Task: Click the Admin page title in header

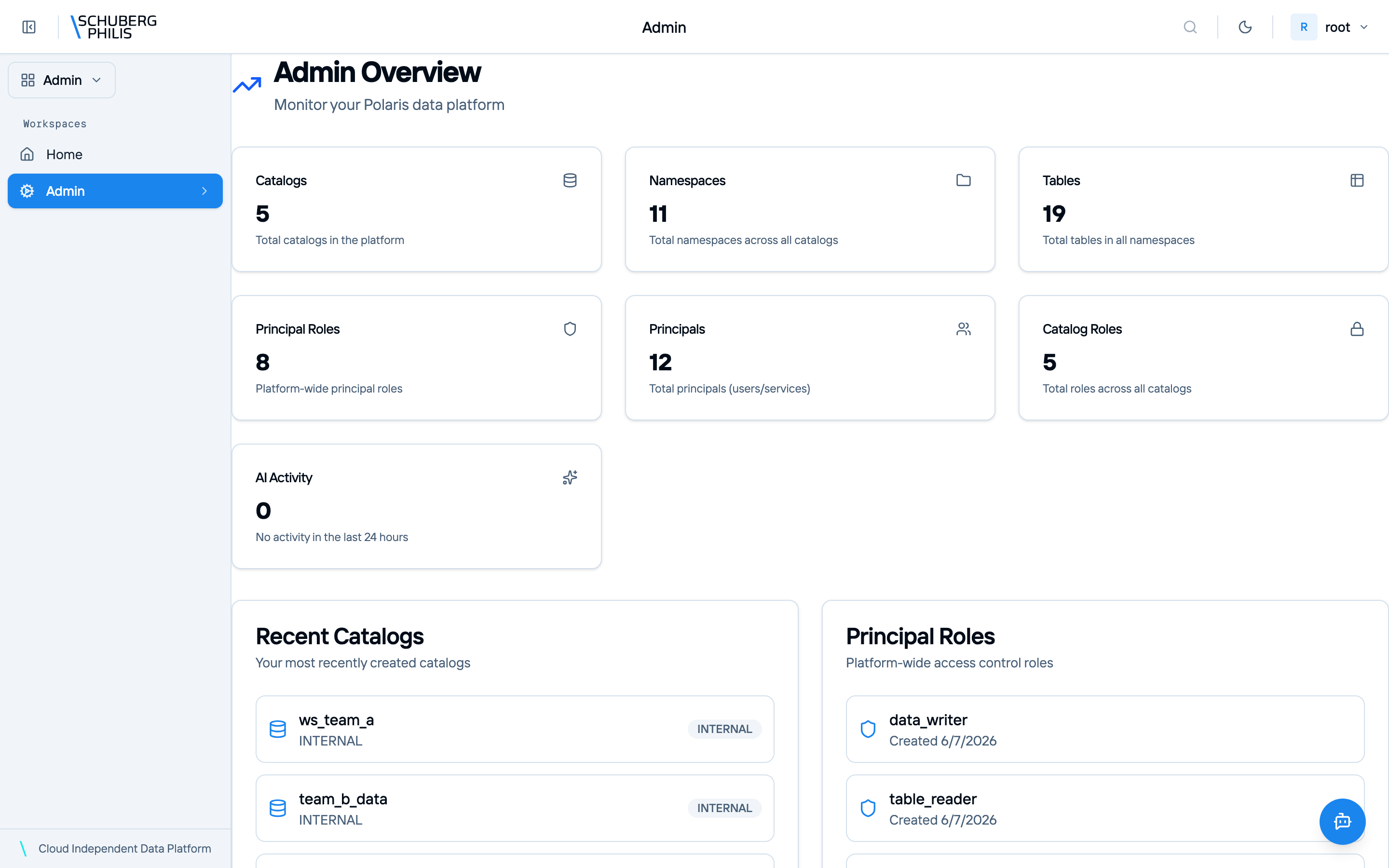Action: pyautogui.click(x=664, y=27)
